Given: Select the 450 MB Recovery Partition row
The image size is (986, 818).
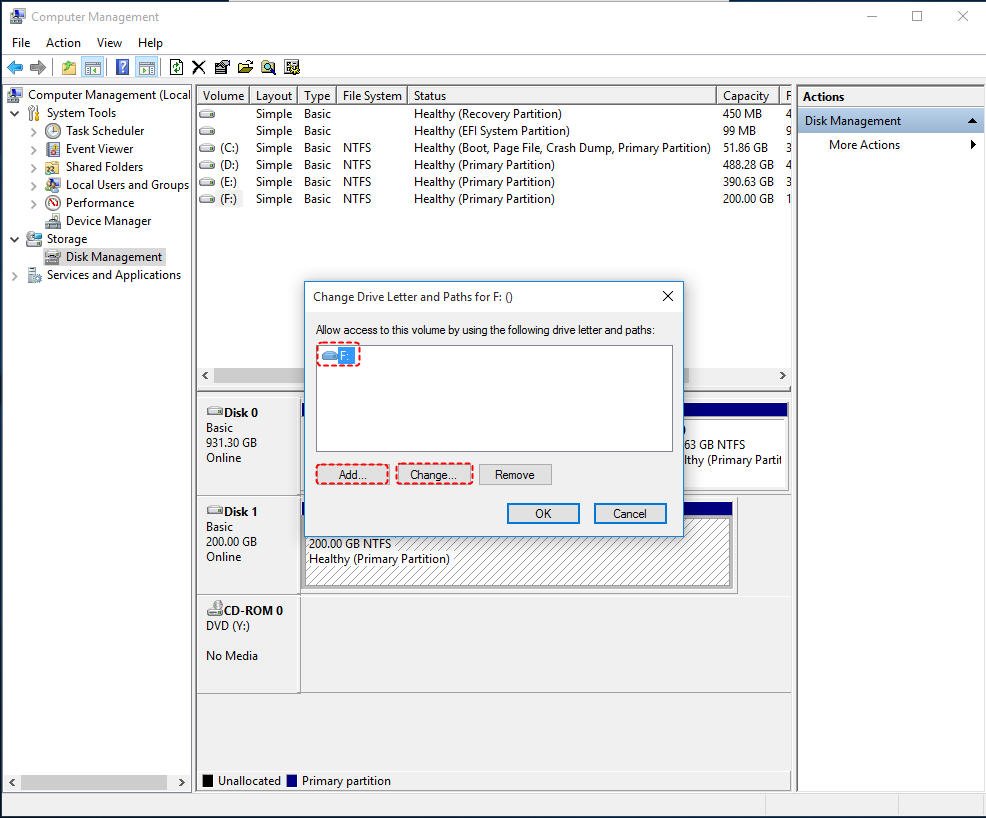Looking at the screenshot, I should pos(494,114).
